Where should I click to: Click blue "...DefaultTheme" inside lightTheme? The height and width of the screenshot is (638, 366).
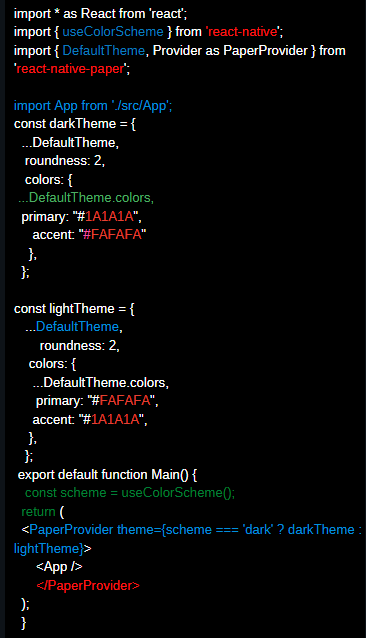click(72, 327)
